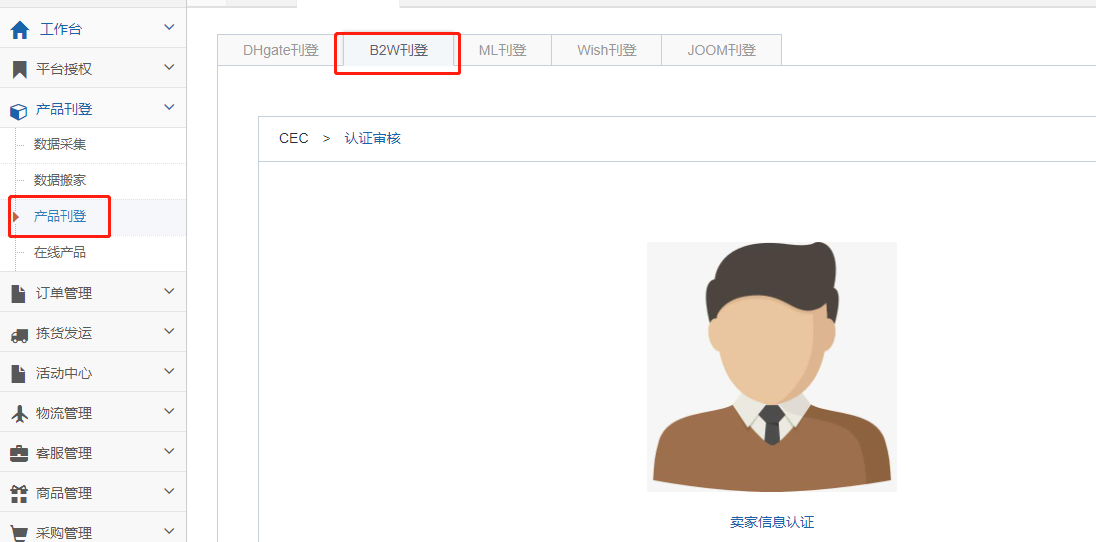Open the 客服管理 menu label

coord(64,453)
